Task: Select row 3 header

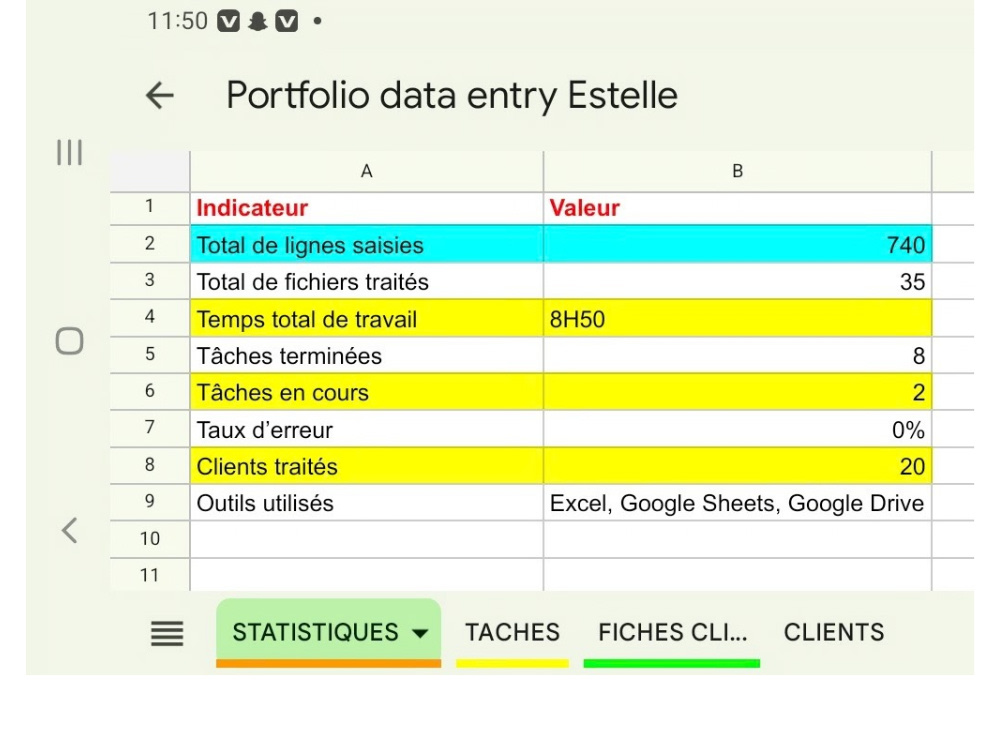Action: coord(149,281)
